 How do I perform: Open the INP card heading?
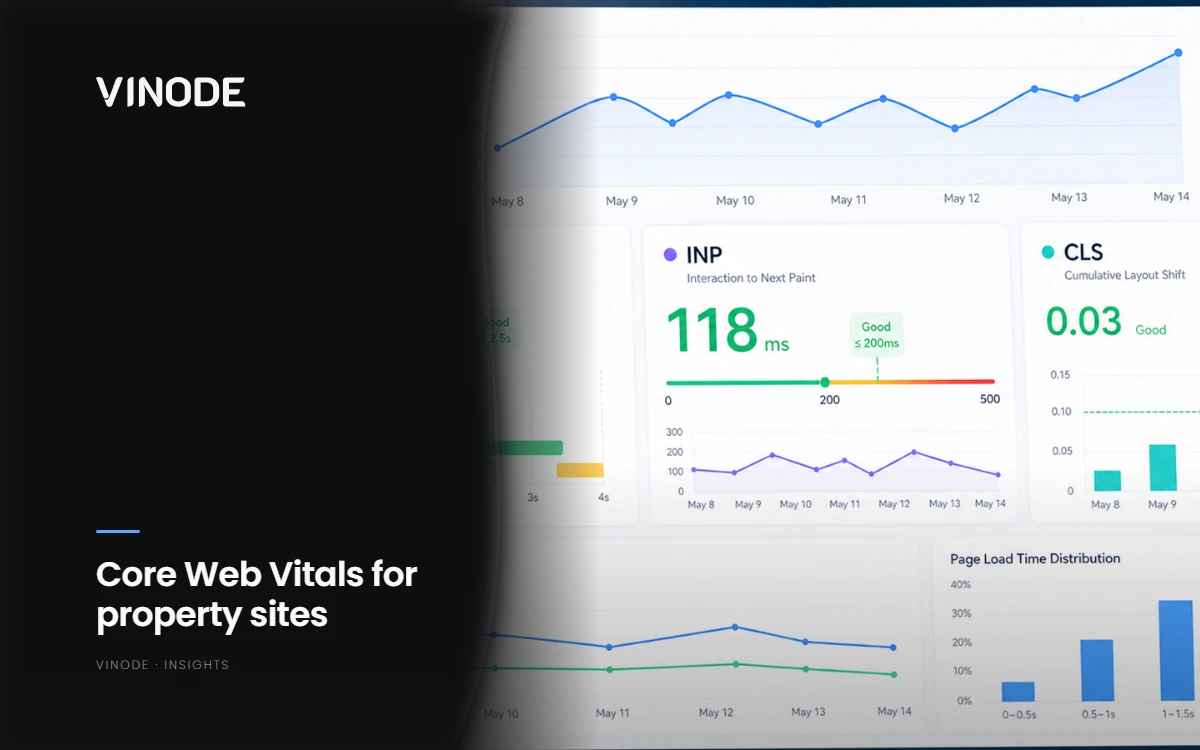click(x=704, y=255)
